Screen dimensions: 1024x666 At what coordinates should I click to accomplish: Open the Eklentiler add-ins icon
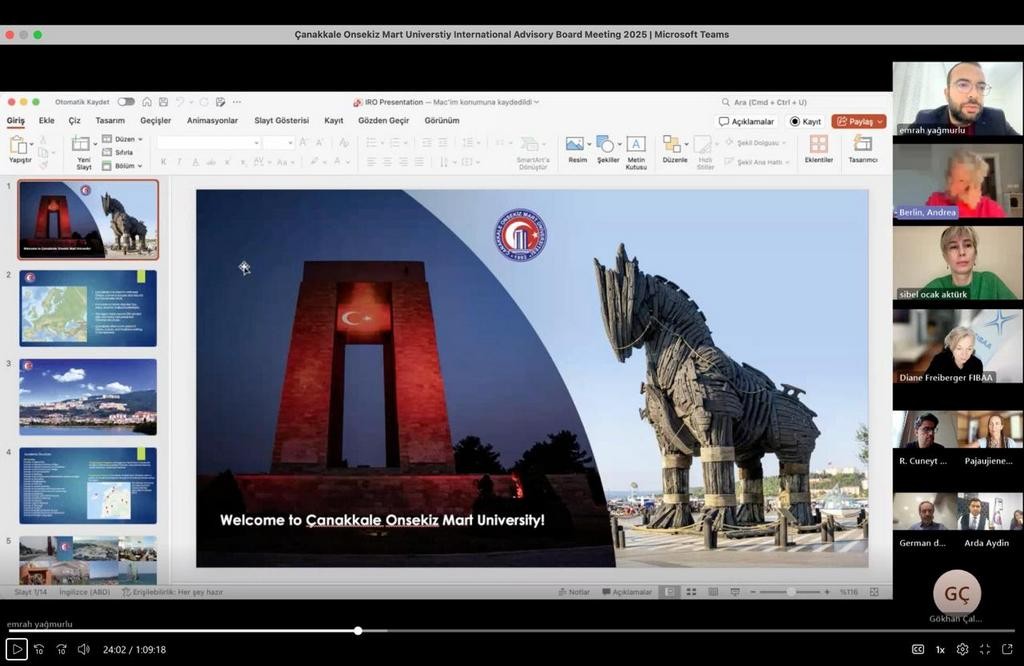[819, 144]
